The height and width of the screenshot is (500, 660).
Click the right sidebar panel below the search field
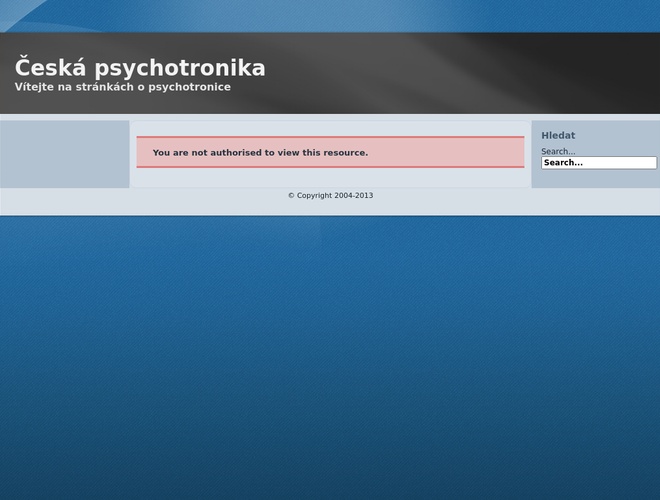pos(596,179)
